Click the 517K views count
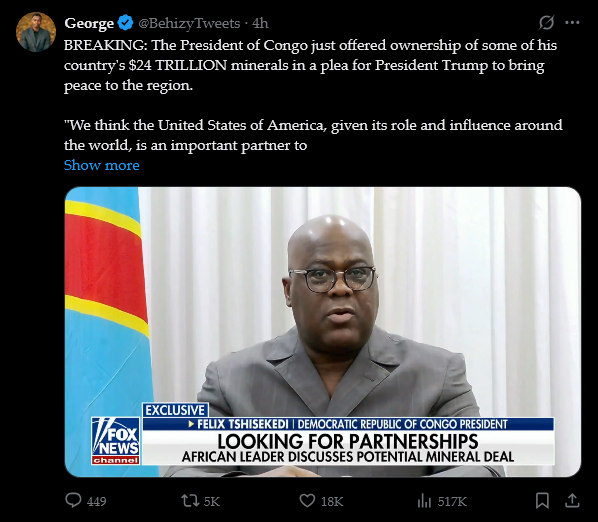 [452, 501]
